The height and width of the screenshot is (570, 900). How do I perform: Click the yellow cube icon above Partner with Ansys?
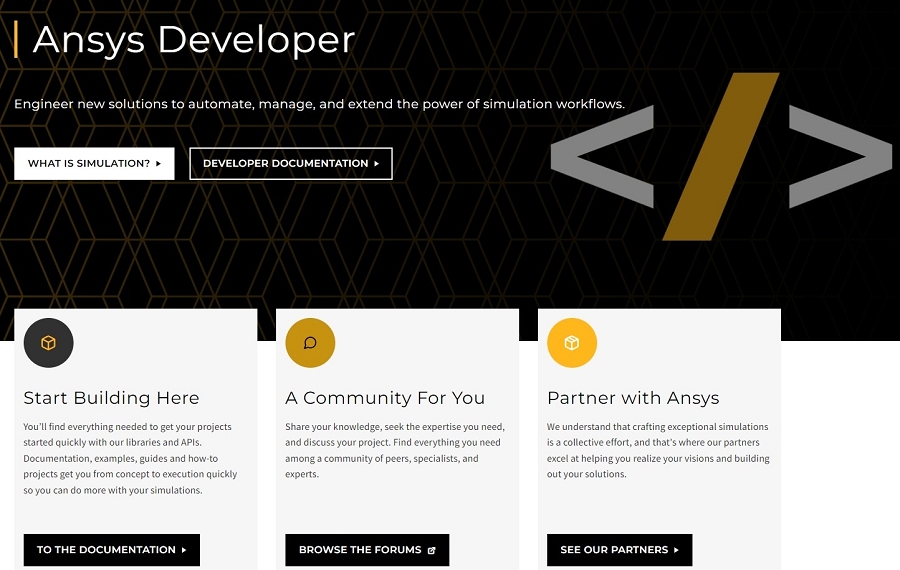click(x=572, y=343)
